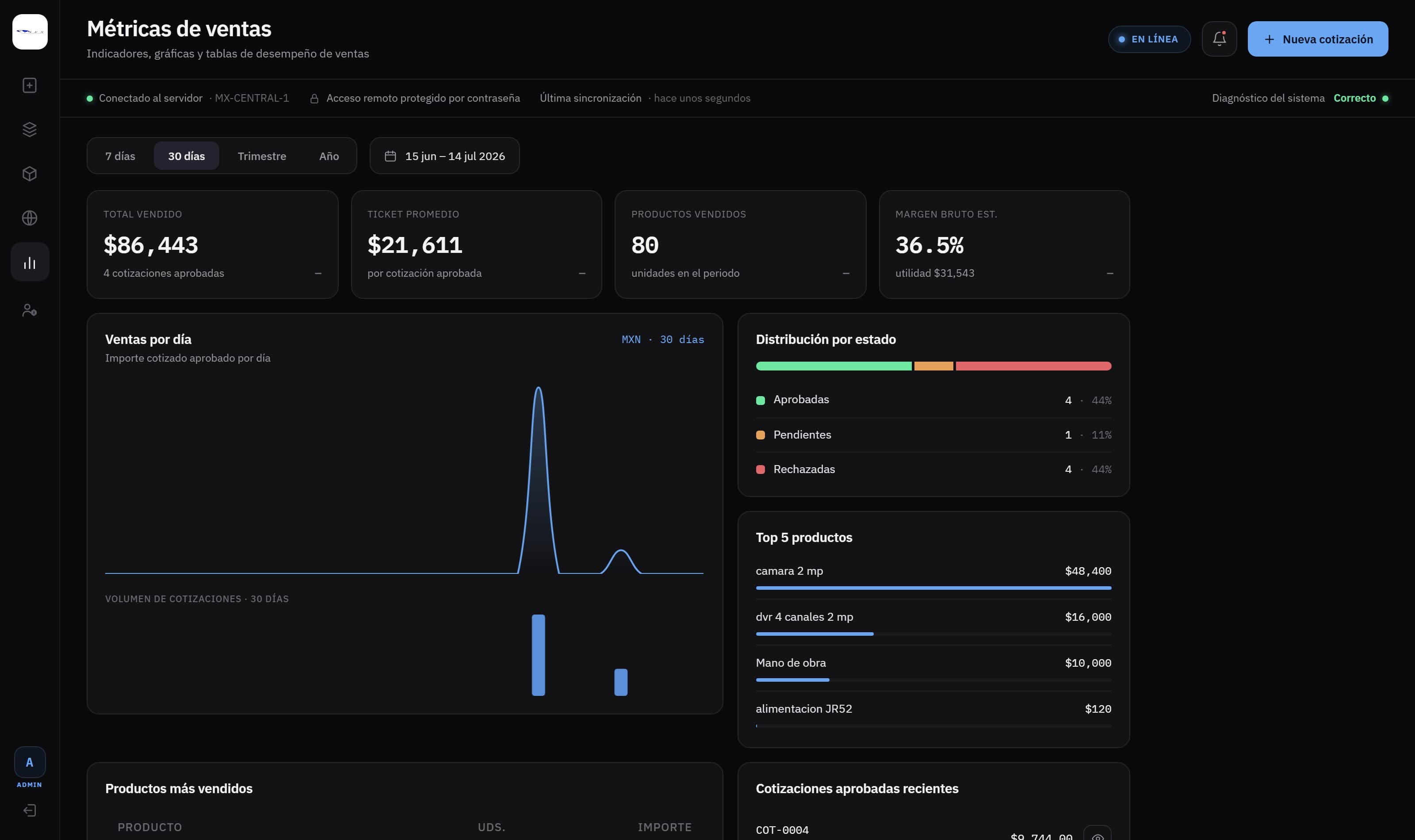The image size is (1415, 840).
Task: Open the stacked layers sidebar icon
Action: pyautogui.click(x=30, y=130)
